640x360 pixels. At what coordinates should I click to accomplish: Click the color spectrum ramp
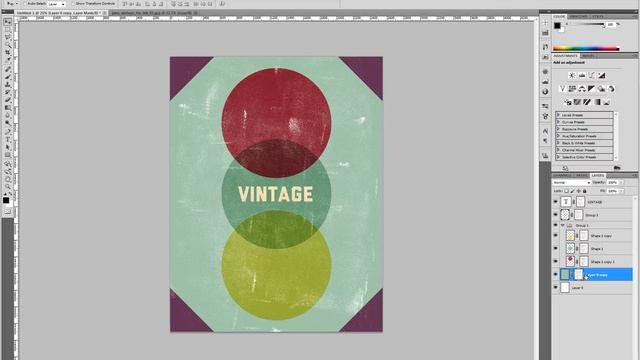pos(586,49)
